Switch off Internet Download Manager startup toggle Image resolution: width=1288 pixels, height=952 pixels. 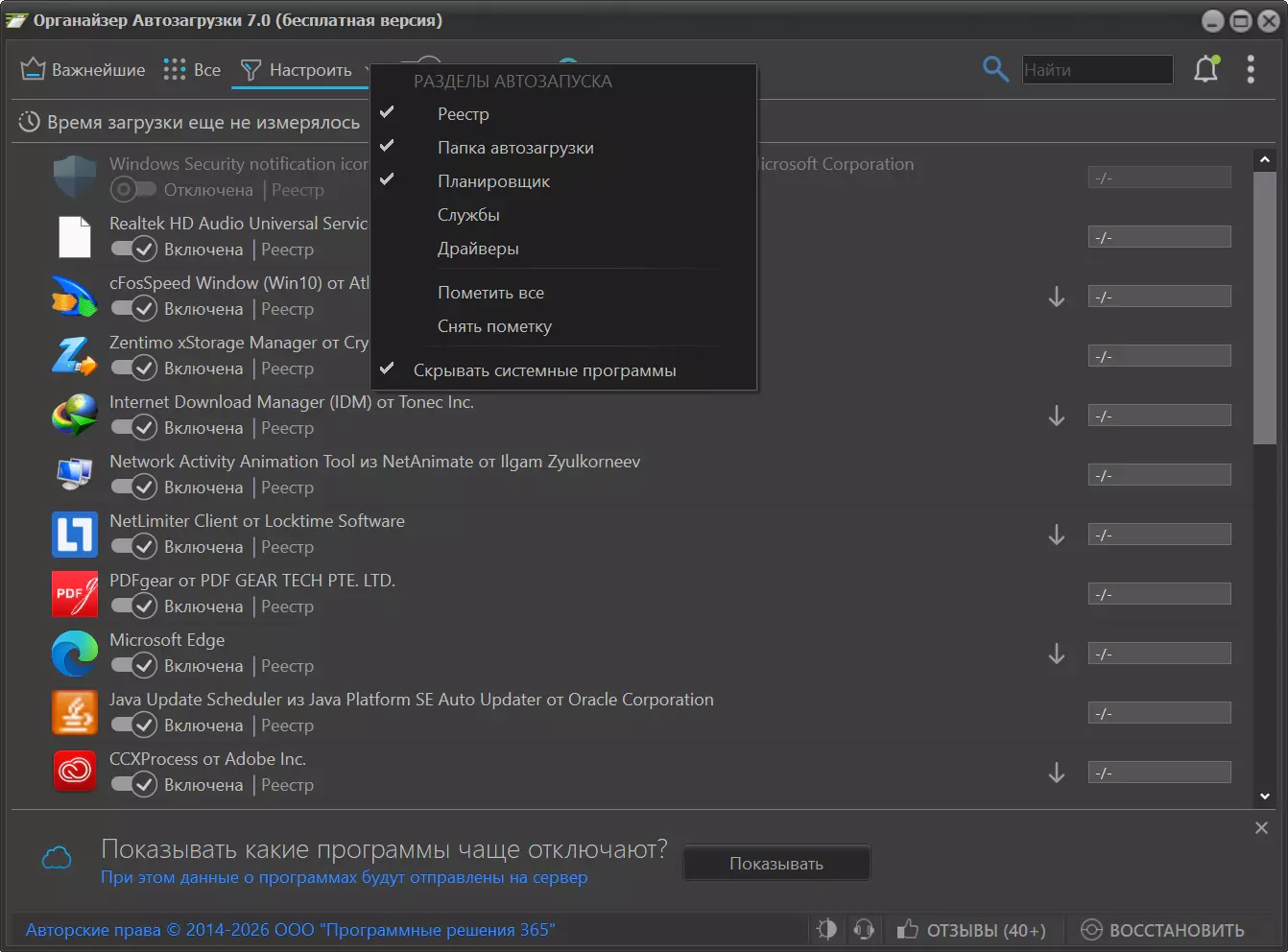133,428
